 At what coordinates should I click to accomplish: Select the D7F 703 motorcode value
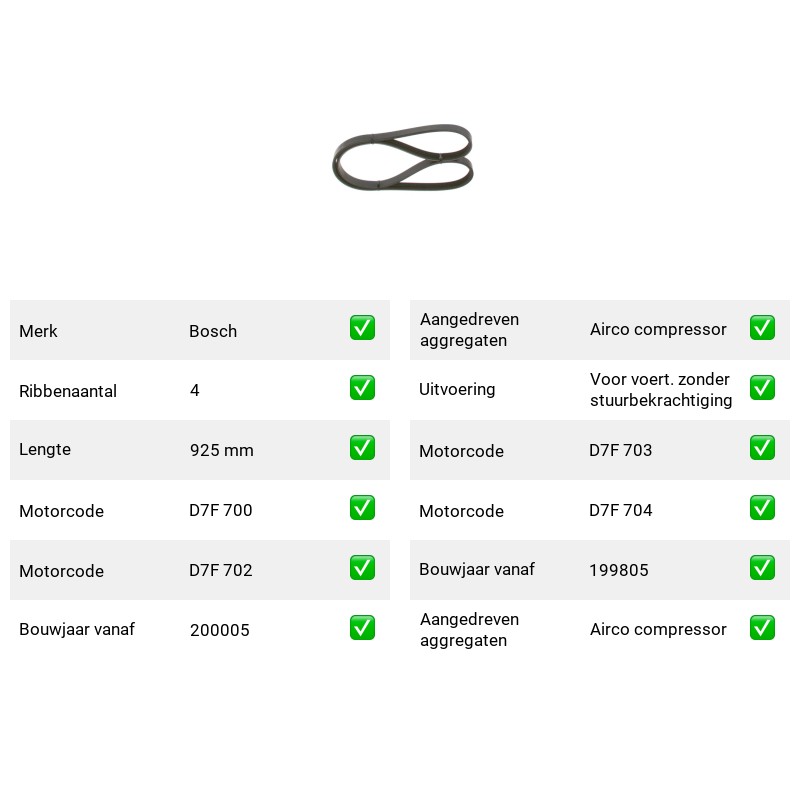620,450
